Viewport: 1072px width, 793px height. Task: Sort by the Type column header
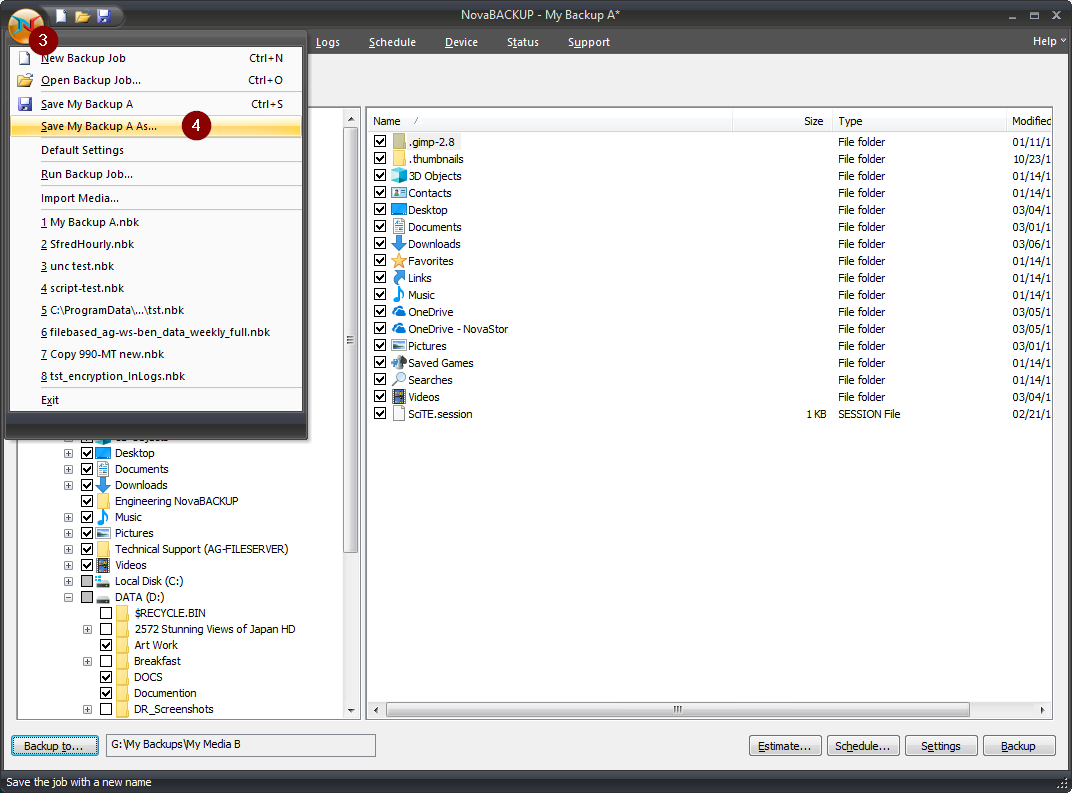[x=918, y=121]
